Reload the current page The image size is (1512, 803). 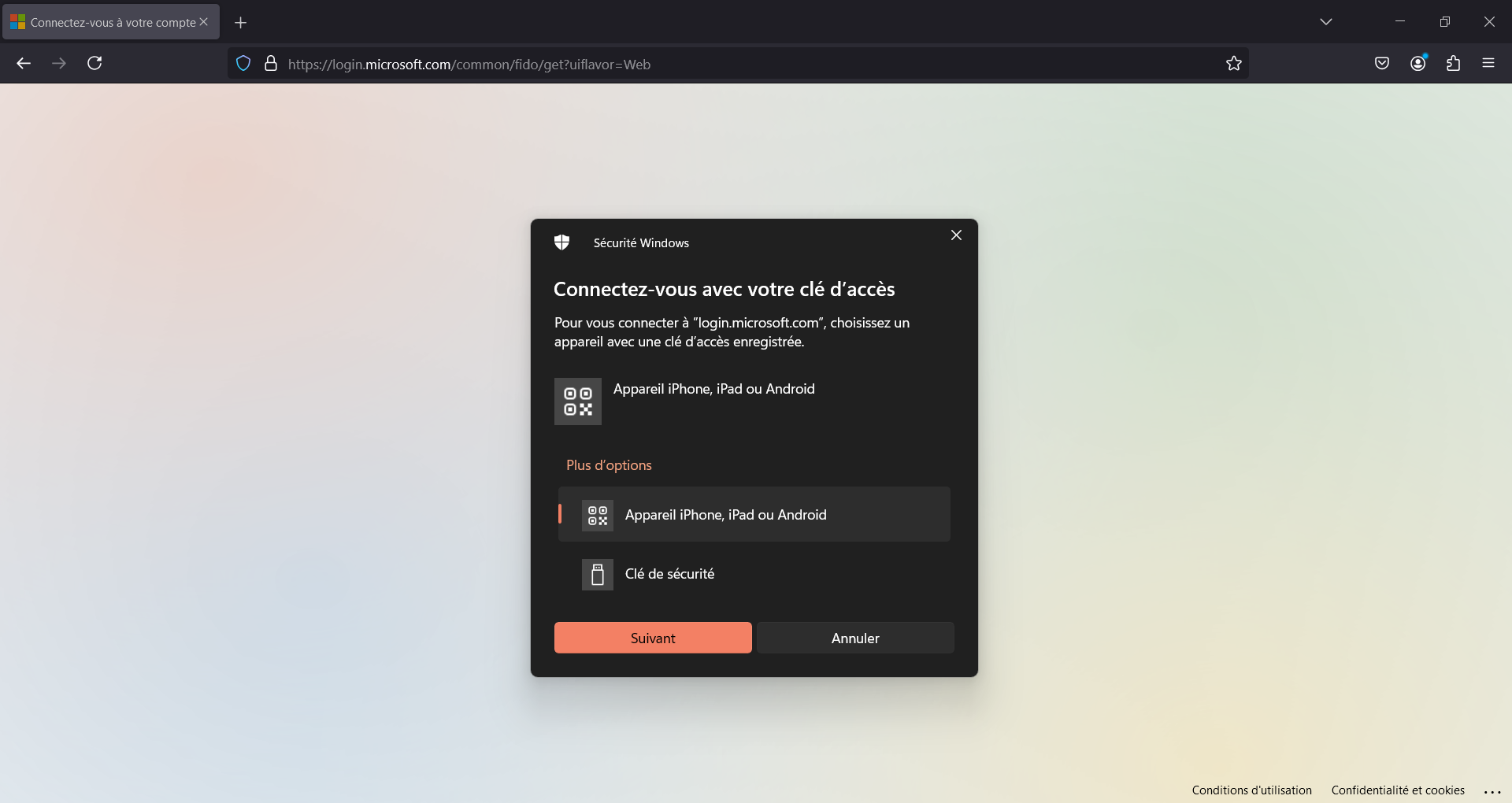click(x=94, y=64)
